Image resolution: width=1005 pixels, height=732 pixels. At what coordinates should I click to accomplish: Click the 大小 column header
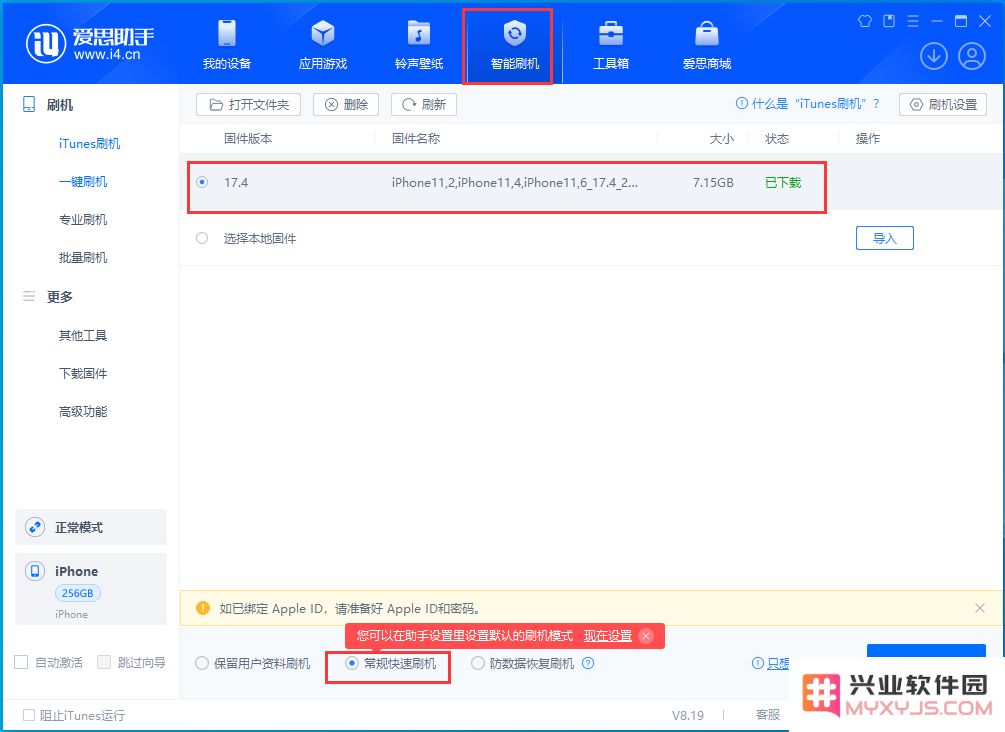point(722,138)
